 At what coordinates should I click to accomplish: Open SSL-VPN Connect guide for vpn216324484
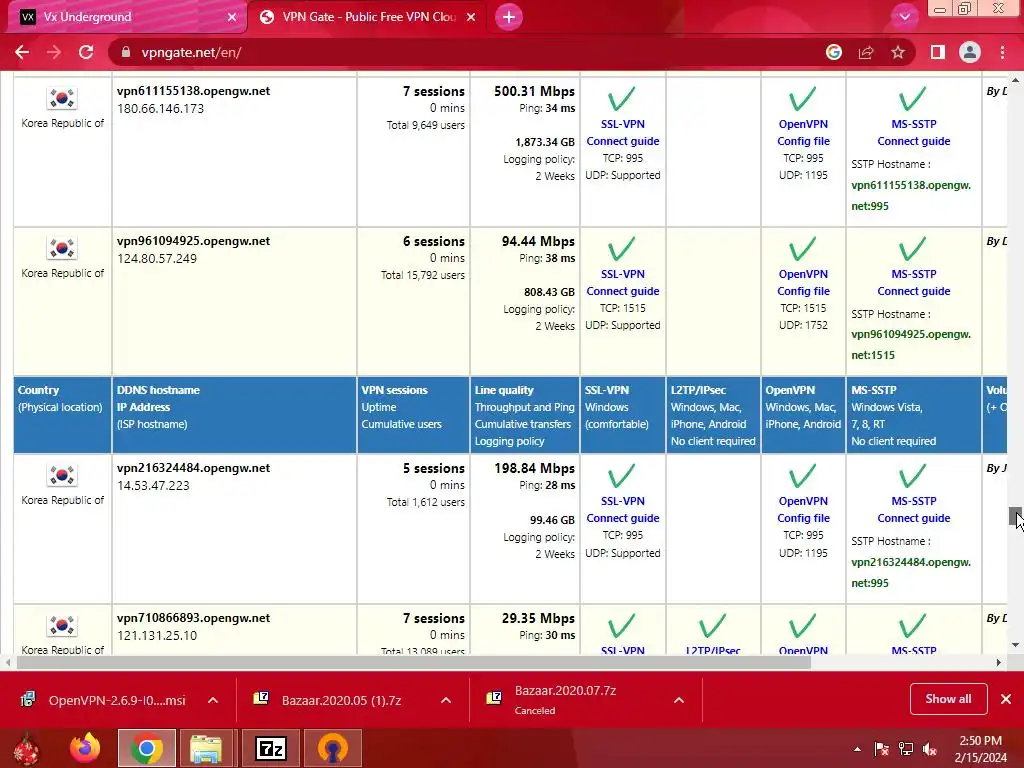(x=622, y=518)
